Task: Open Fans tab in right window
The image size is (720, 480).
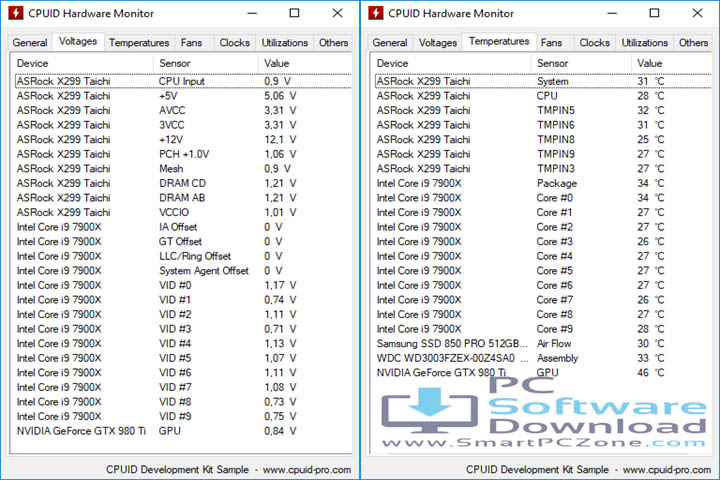Action: coord(551,43)
